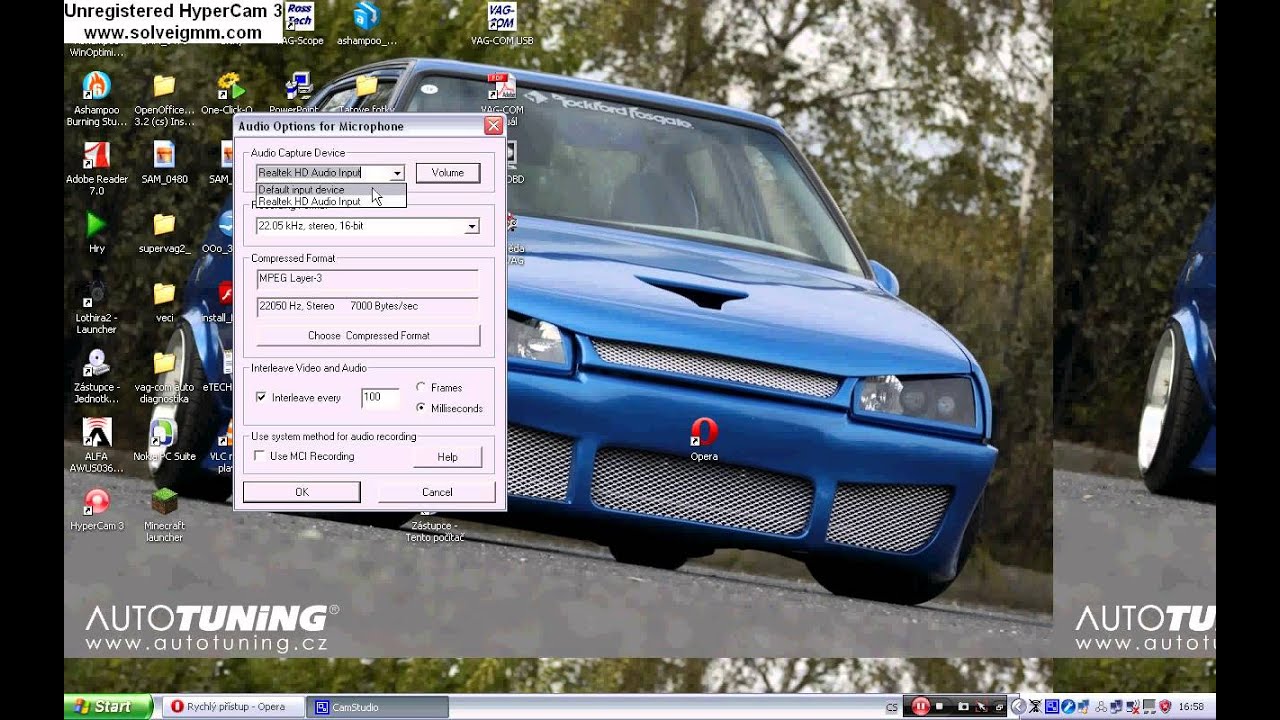Screen dimensions: 1280x720
Task: Click the Volume button
Action: coord(448,173)
